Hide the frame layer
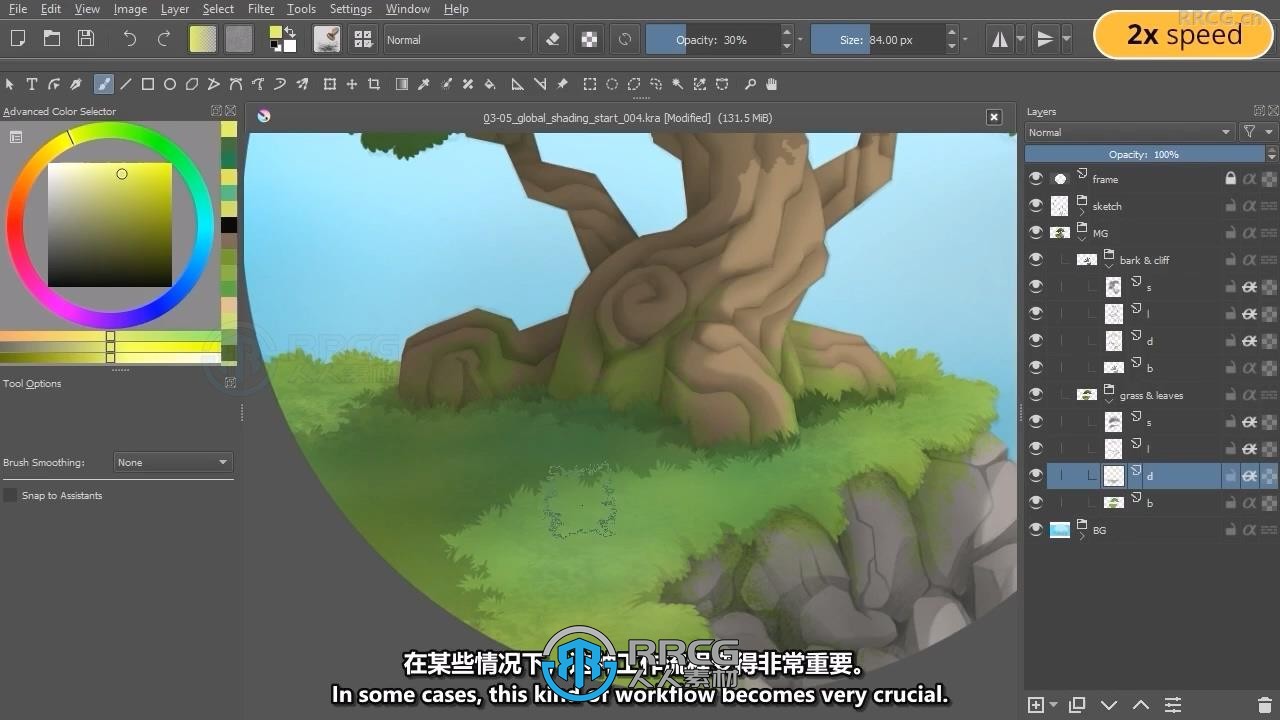The image size is (1280, 720). pos(1036,179)
